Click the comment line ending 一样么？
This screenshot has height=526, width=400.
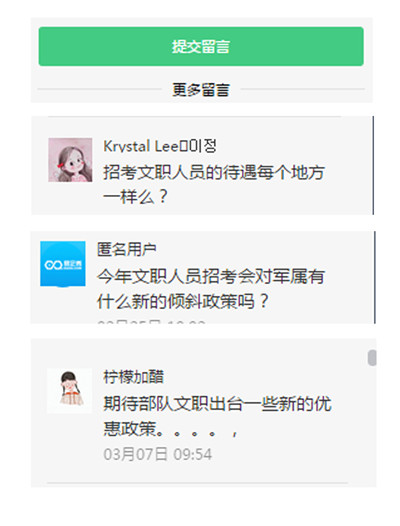pyautogui.click(x=135, y=197)
